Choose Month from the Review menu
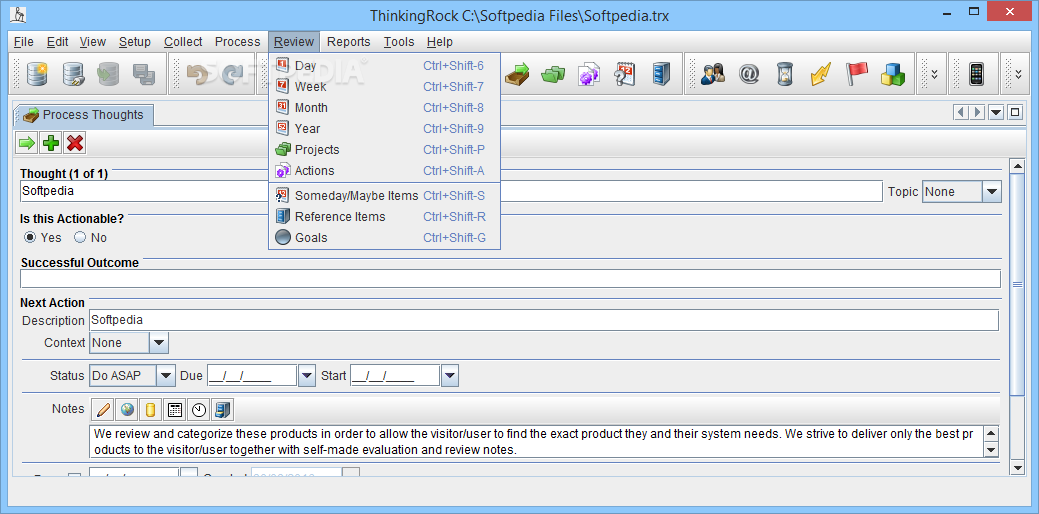Viewport: 1039px width, 514px height. coord(384,108)
